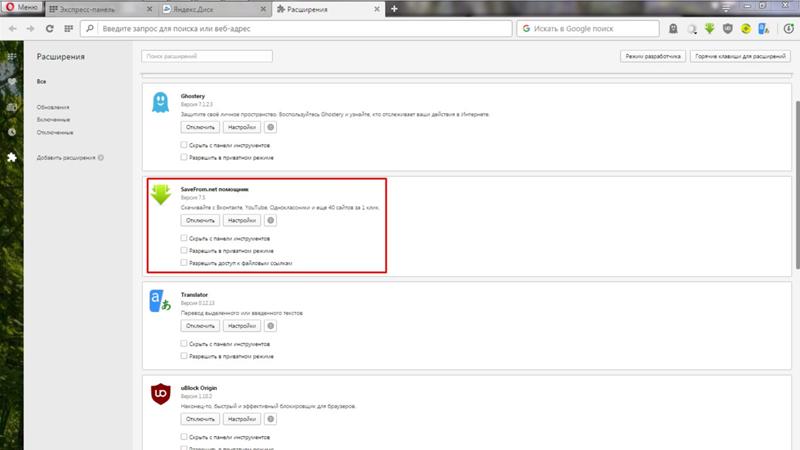The image size is (800, 450).
Task: Open Speed Dial from the left sidebar grid icon
Action: click(12, 57)
